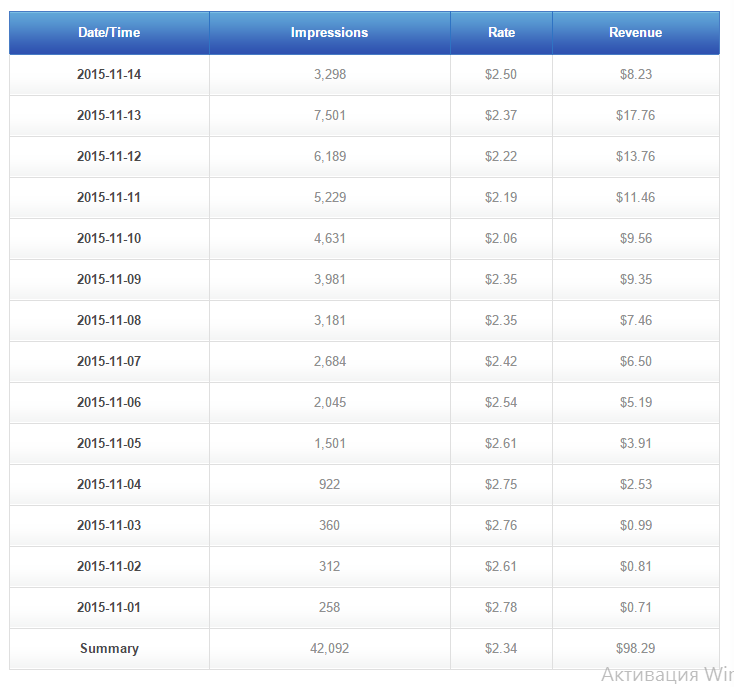The image size is (734, 687).
Task: Click total revenue $98.29
Action: (x=635, y=649)
